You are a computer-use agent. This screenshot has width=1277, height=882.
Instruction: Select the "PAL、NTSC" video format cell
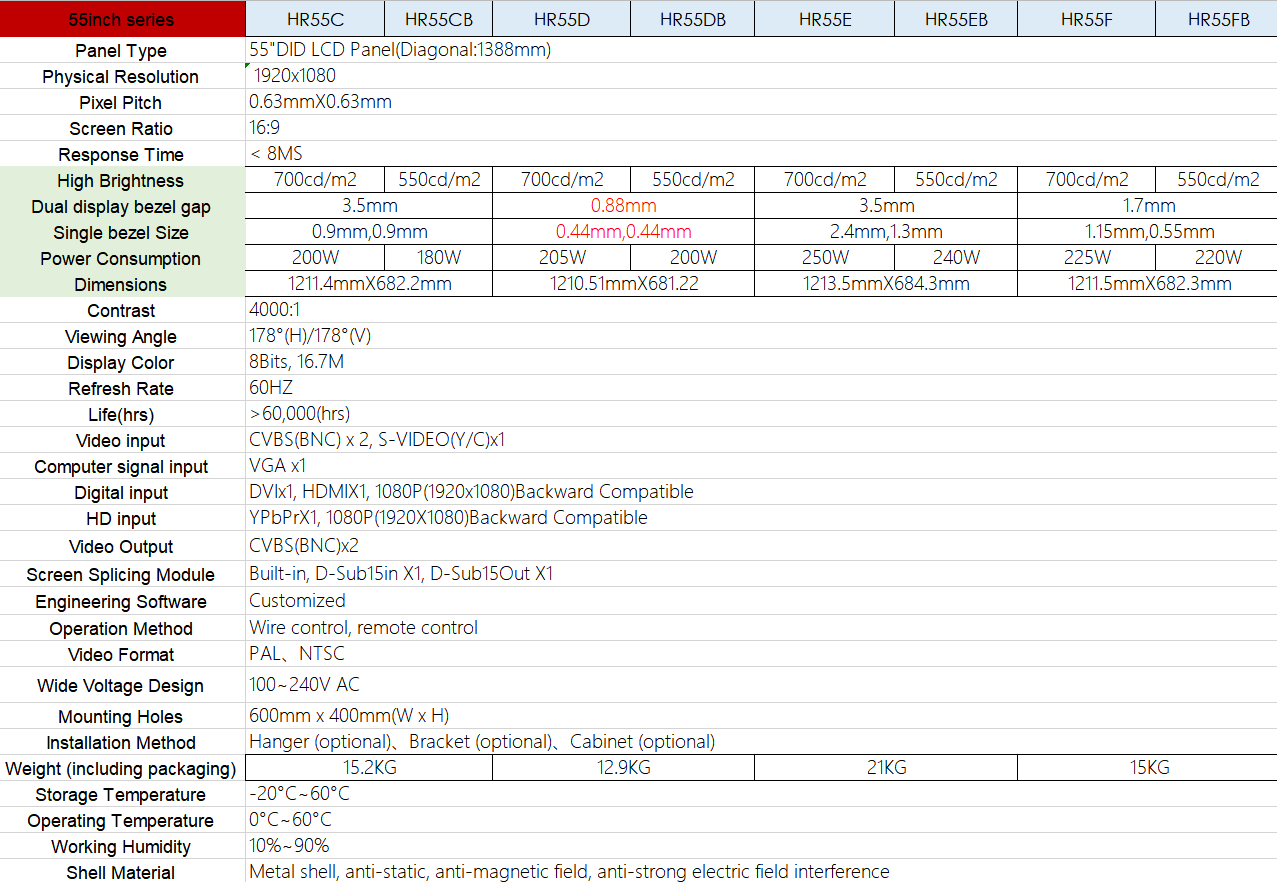296,654
